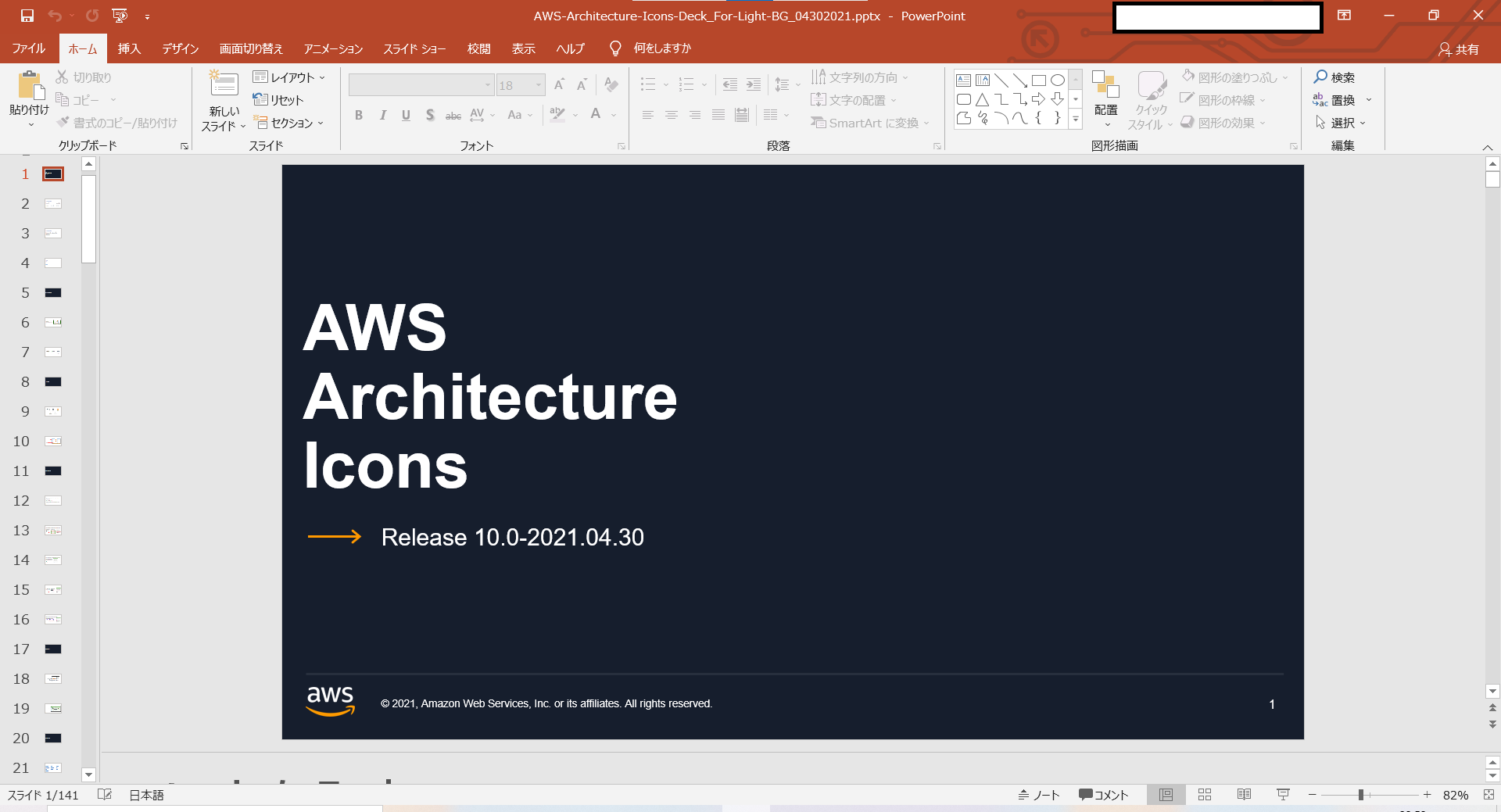Open the Transitions (画面切り替え) tab

point(251,48)
